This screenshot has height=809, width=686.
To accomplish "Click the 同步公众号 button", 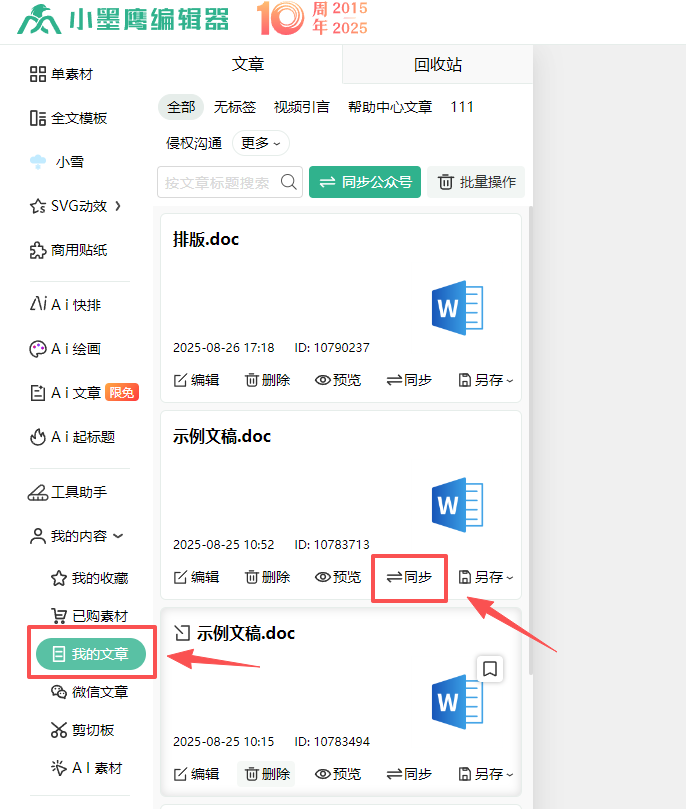I will pos(365,182).
